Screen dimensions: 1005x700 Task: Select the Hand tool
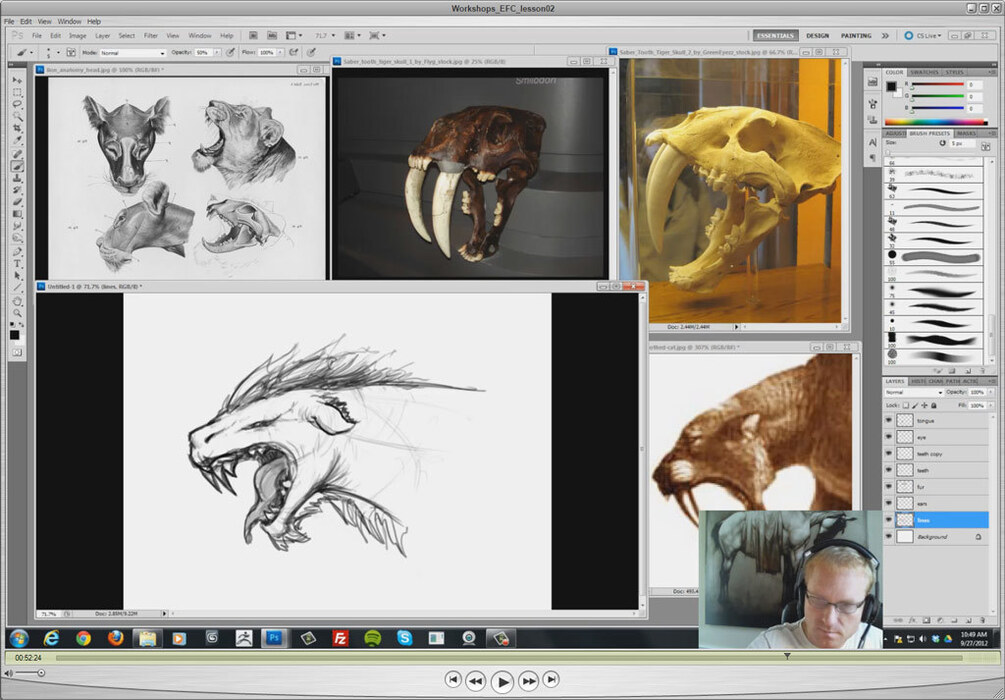(17, 300)
